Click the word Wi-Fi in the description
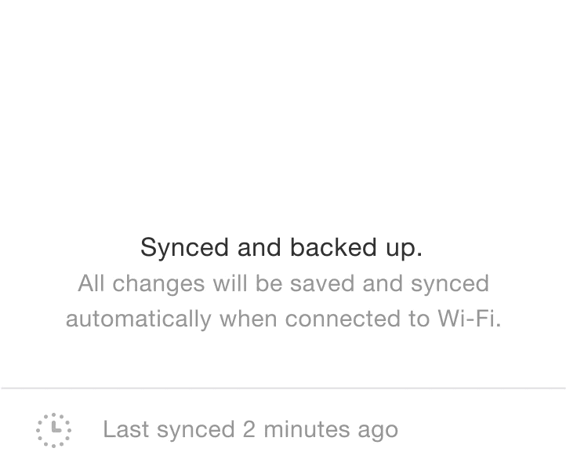566x474 pixels. tap(470, 318)
